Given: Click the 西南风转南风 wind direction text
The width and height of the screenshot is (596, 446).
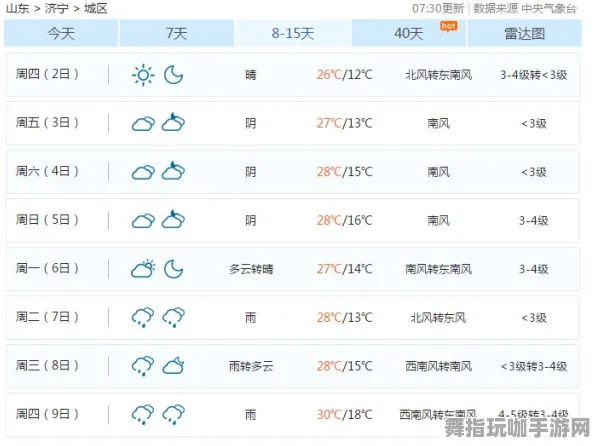Looking at the screenshot, I should pyautogui.click(x=438, y=366).
